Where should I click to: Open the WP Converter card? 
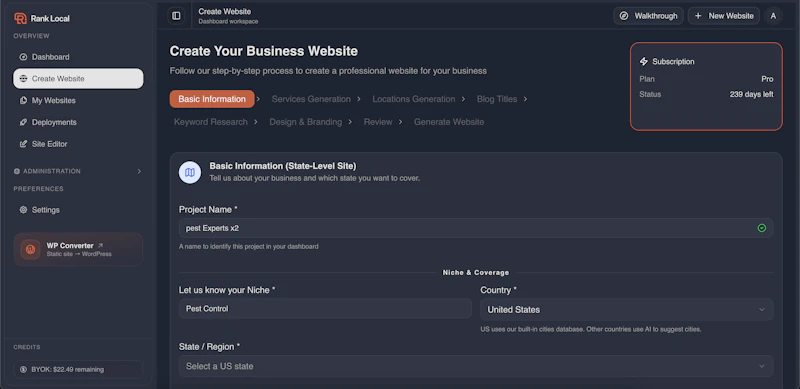coord(78,250)
